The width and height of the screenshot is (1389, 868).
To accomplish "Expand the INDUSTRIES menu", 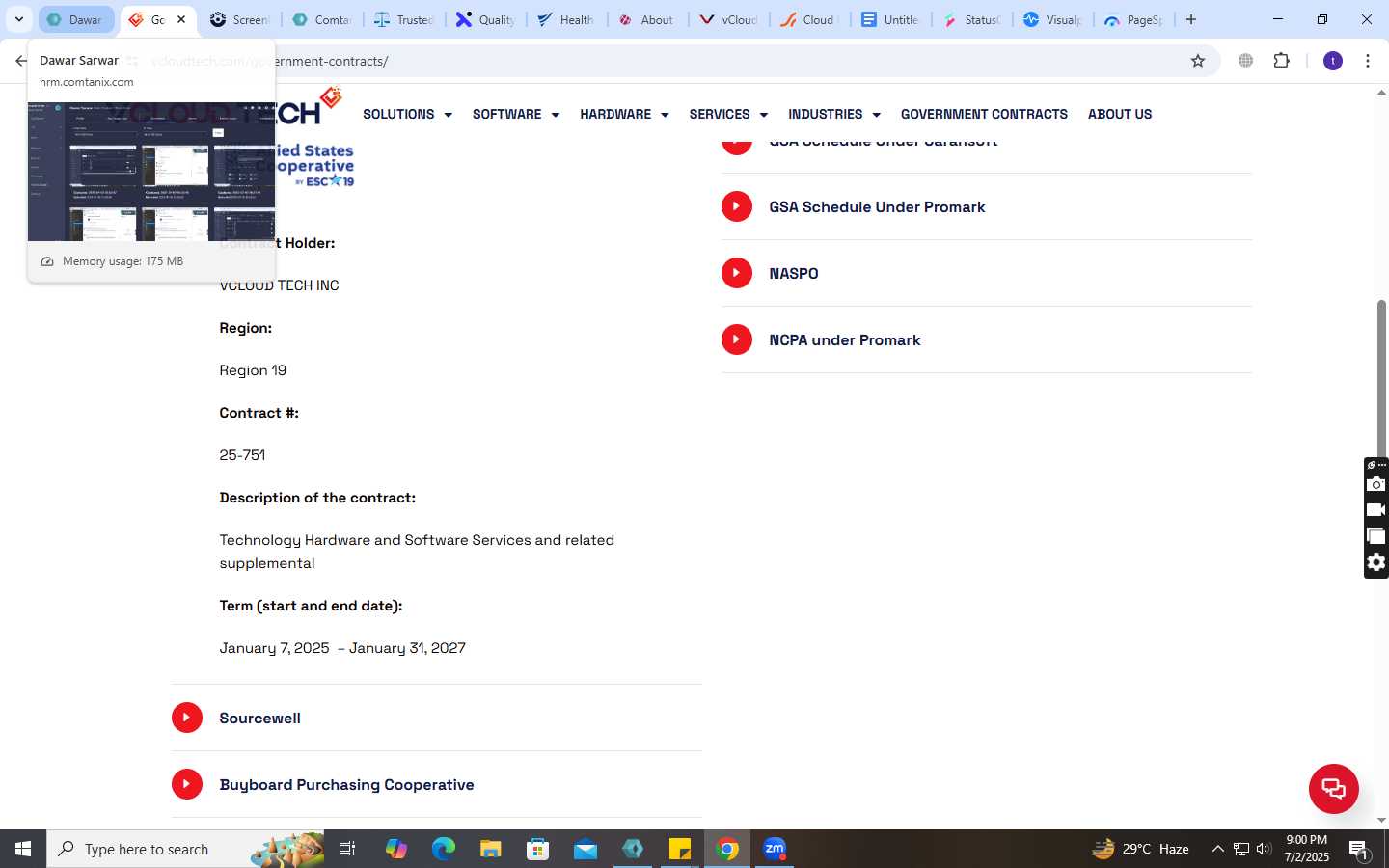I will coord(834,114).
